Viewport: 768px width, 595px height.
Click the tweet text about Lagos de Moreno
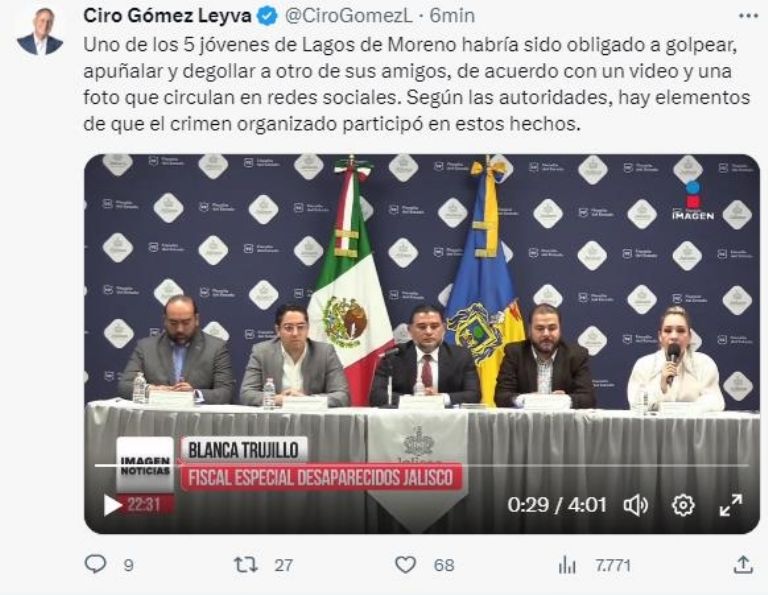coord(416,84)
